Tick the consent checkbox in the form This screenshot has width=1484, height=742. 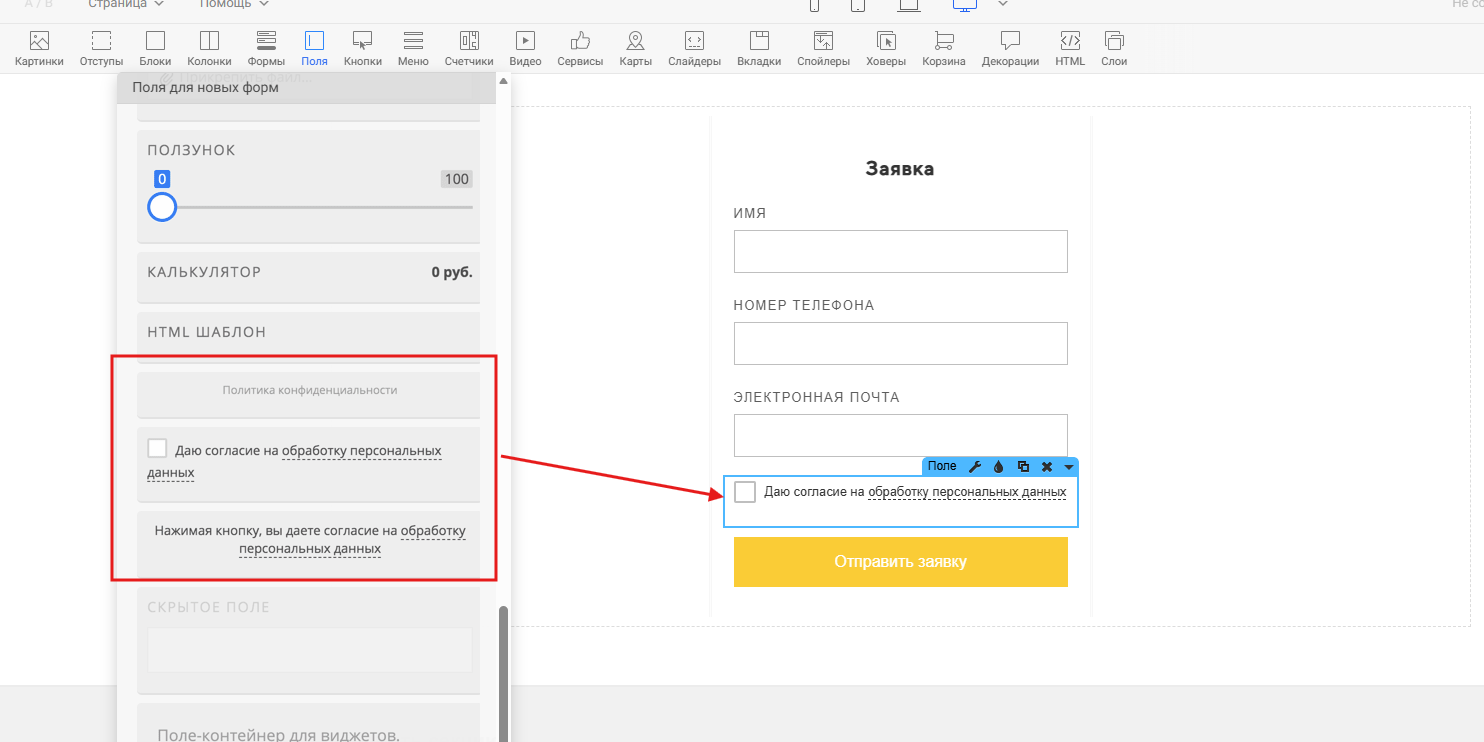click(x=745, y=492)
